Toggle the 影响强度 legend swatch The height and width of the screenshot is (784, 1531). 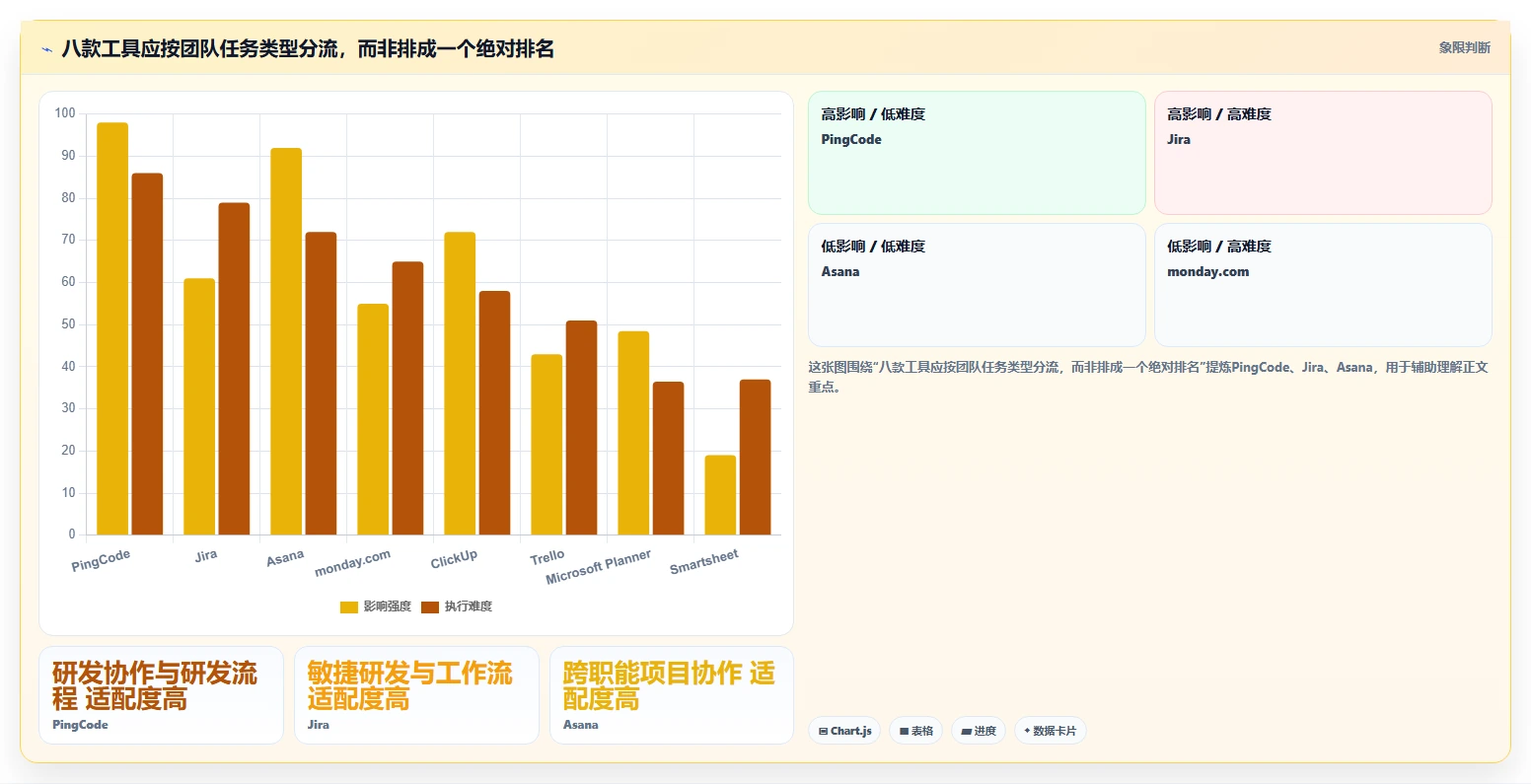pyautogui.click(x=349, y=606)
